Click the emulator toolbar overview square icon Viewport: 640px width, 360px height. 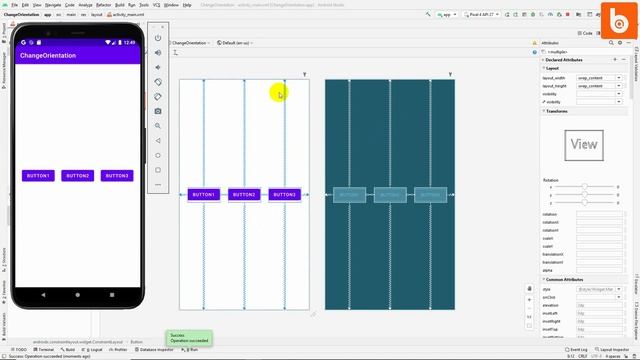pyautogui.click(x=158, y=170)
